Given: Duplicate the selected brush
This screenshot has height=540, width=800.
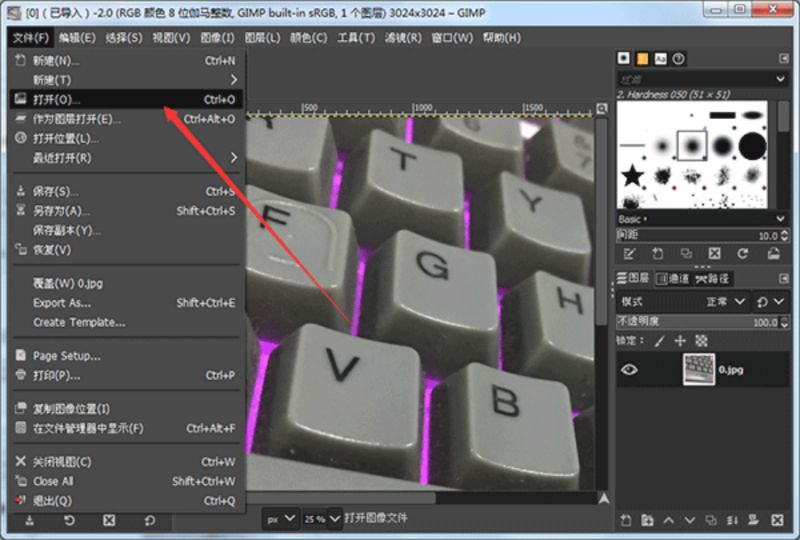Looking at the screenshot, I should pyautogui.click(x=686, y=254).
